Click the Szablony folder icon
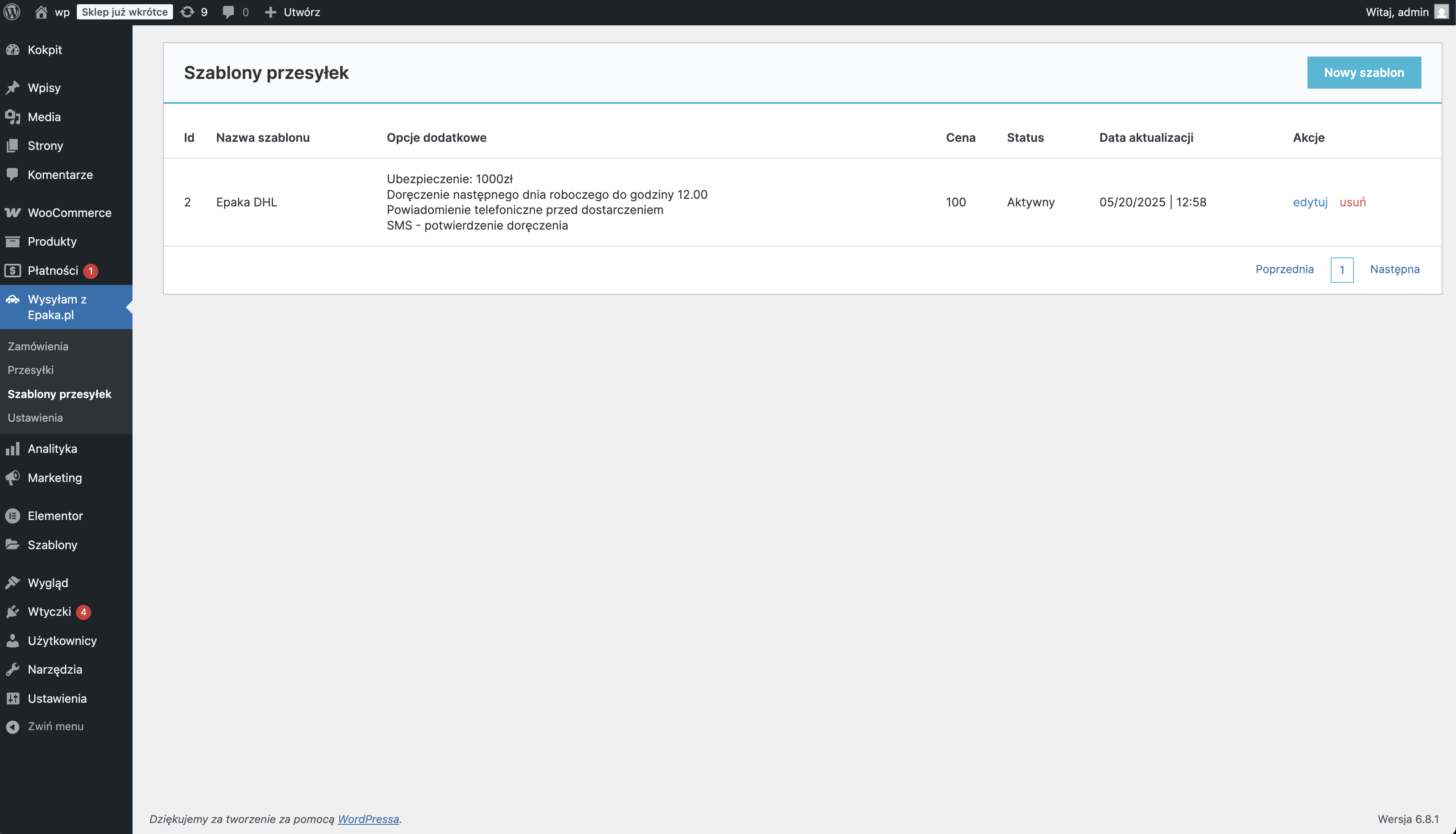Viewport: 1456px width, 834px height. [x=13, y=544]
